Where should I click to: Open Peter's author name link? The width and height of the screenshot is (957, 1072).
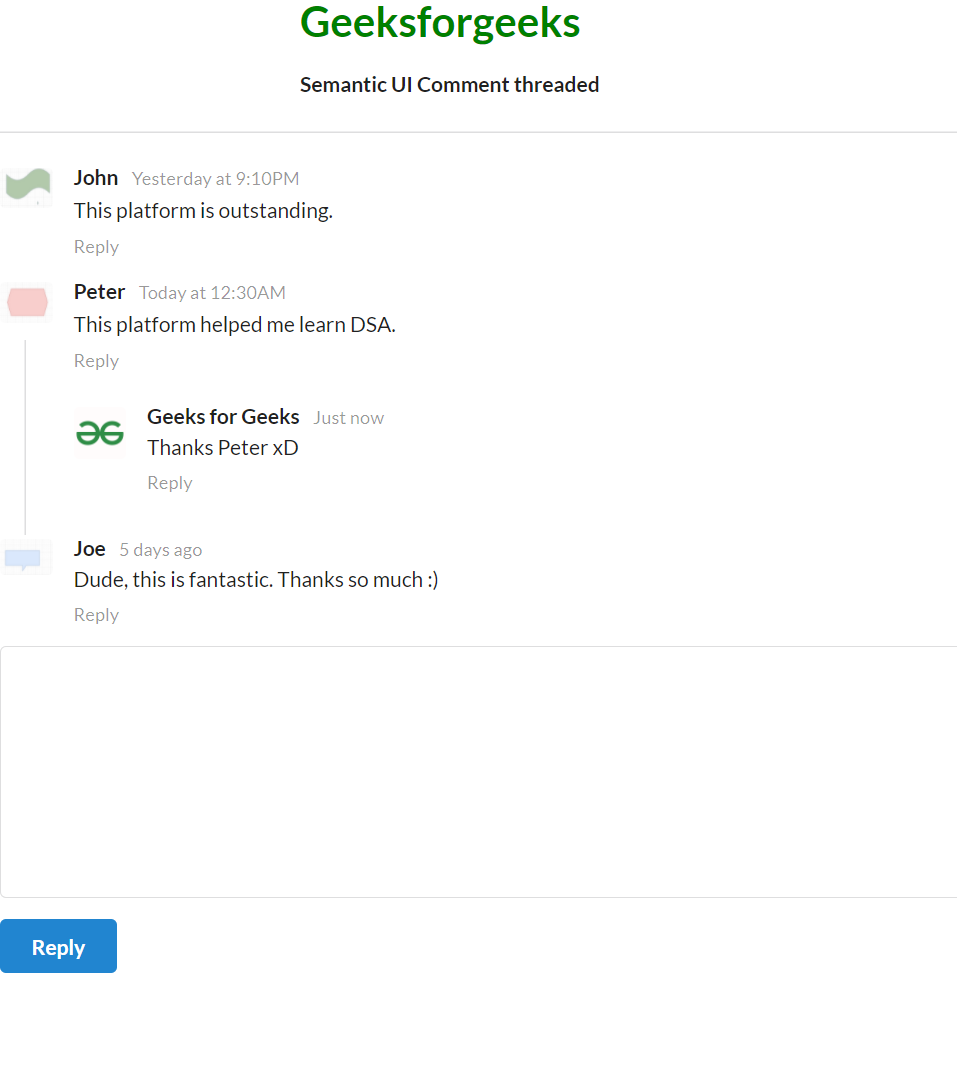(x=99, y=292)
